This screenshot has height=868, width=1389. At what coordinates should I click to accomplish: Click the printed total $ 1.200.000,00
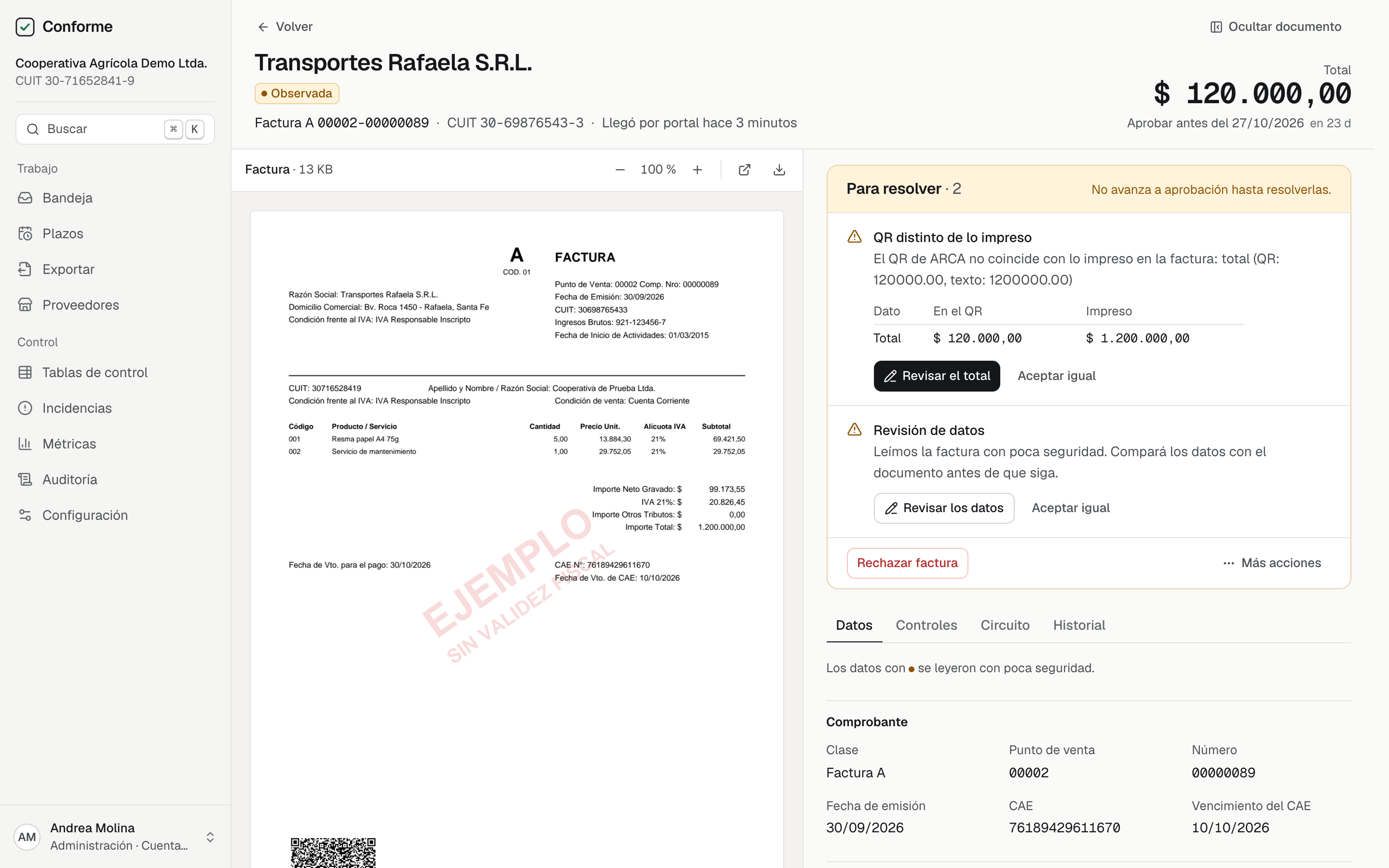[1138, 339]
